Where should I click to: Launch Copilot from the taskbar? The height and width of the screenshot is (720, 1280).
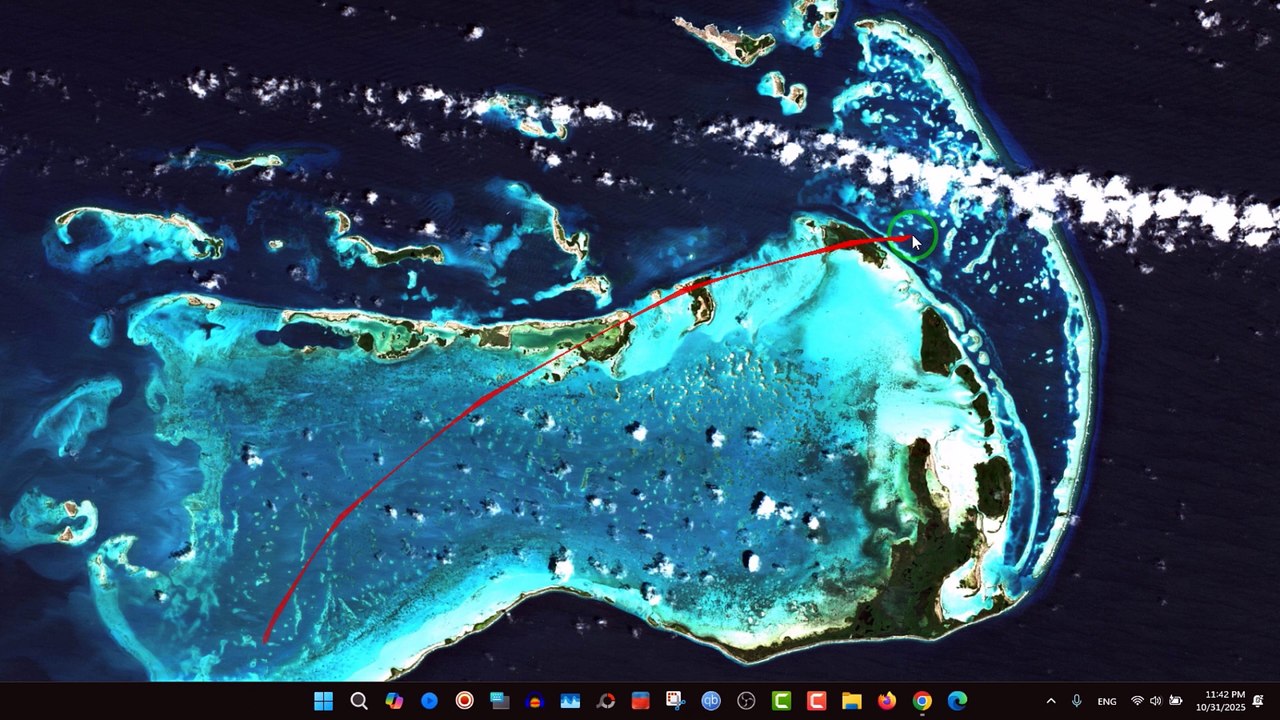coord(394,701)
